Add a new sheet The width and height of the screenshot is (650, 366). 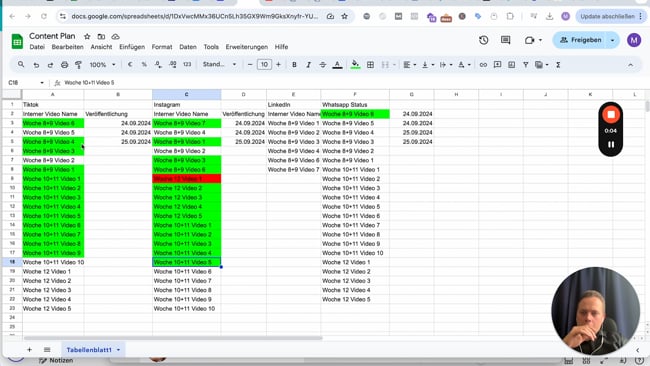pyautogui.click(x=29, y=350)
